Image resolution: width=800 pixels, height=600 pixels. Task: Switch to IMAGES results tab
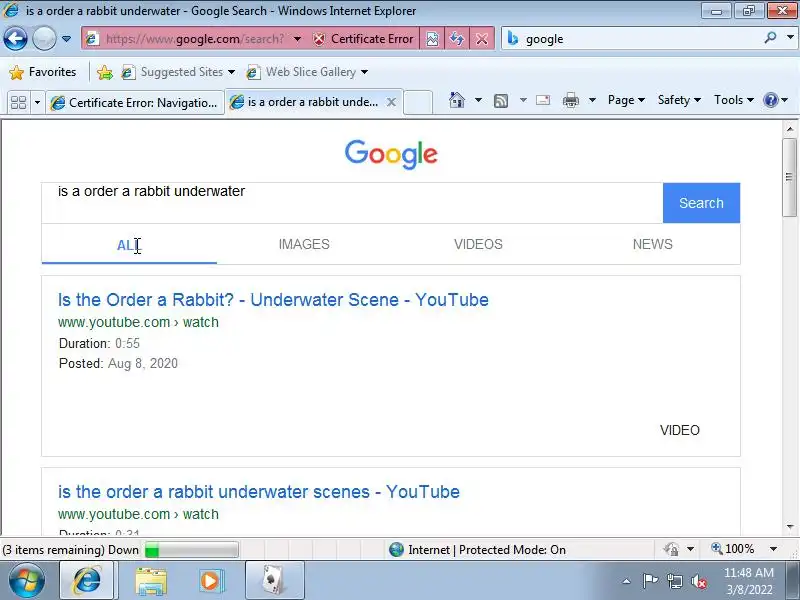[304, 244]
